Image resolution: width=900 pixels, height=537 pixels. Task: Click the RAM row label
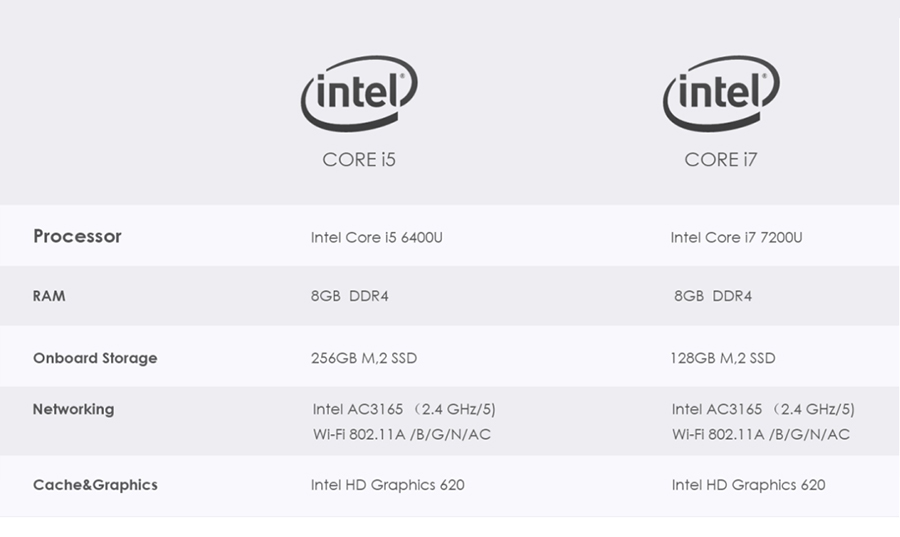(49, 296)
